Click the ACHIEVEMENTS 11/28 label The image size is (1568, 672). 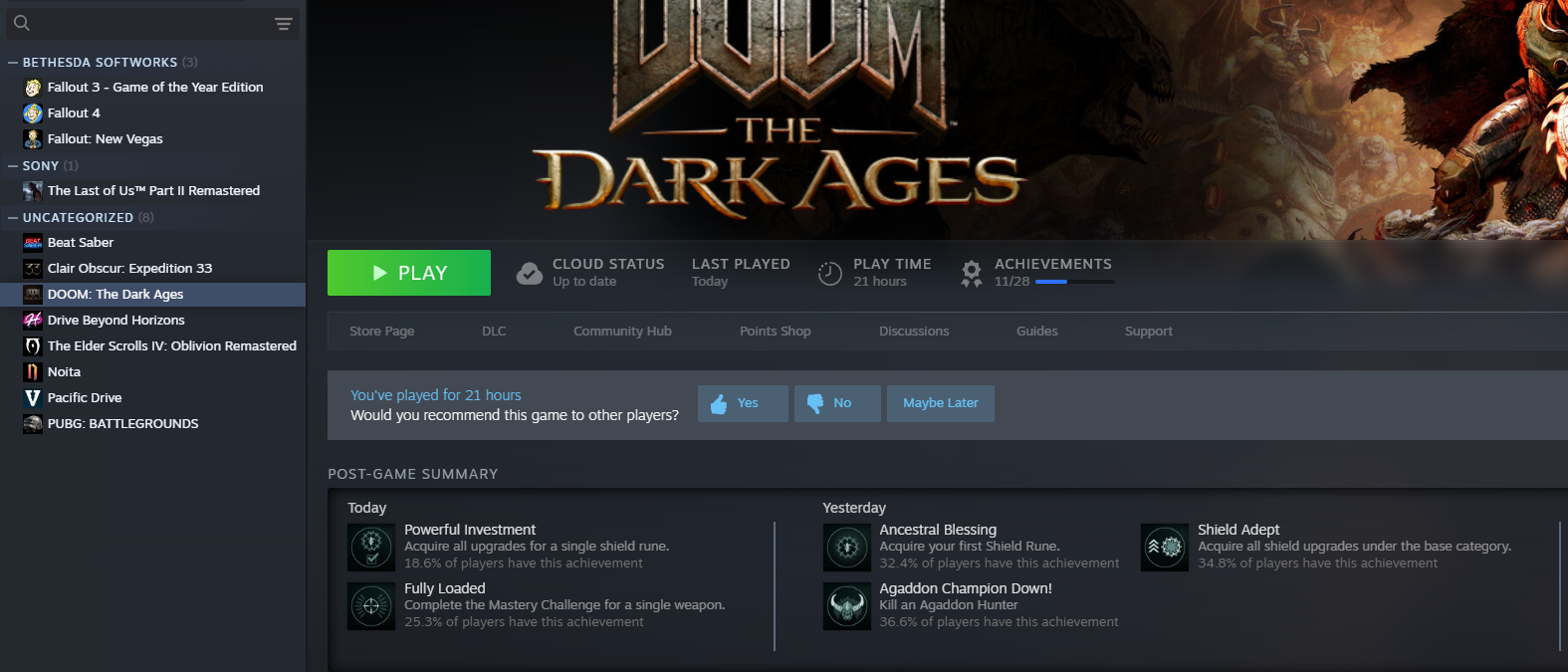point(1053,272)
